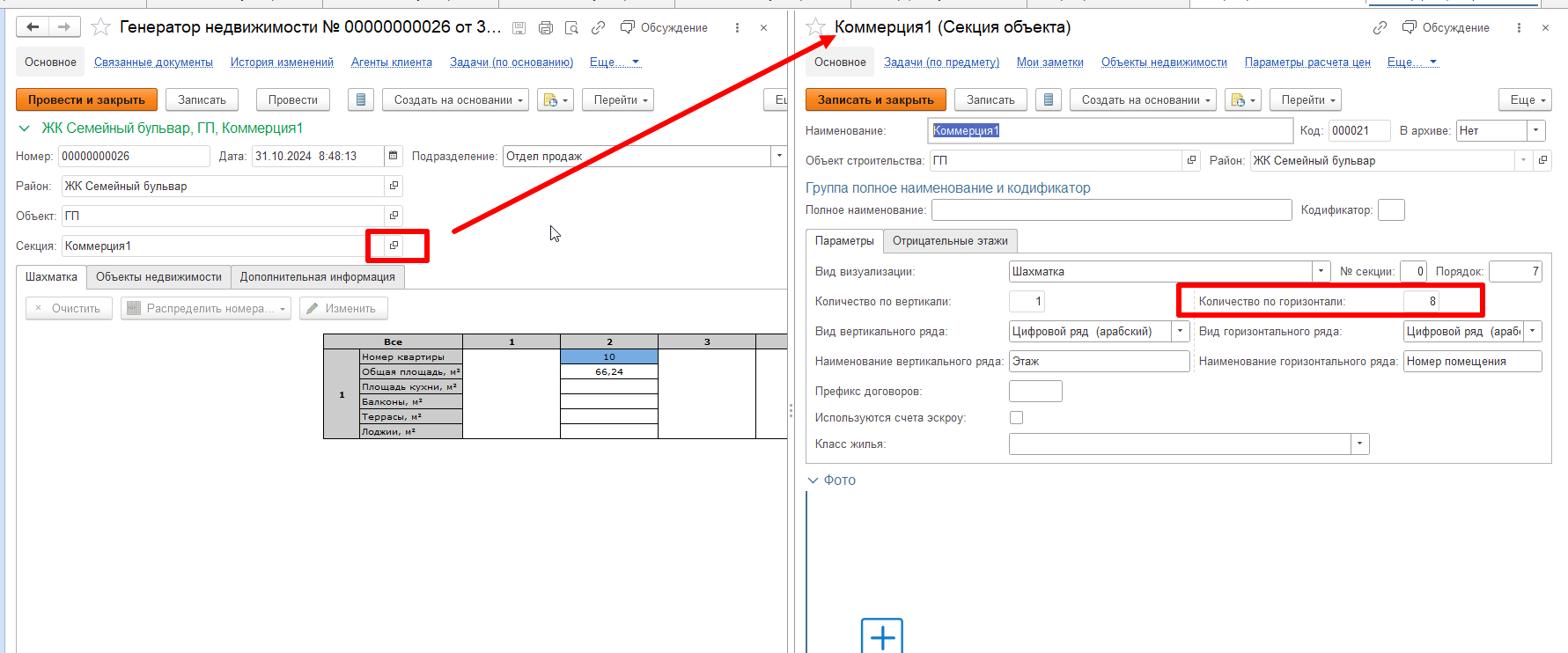The width and height of the screenshot is (1568, 653).
Task: Click the save (floppy disk) icon in Генератор header
Action: 519,28
